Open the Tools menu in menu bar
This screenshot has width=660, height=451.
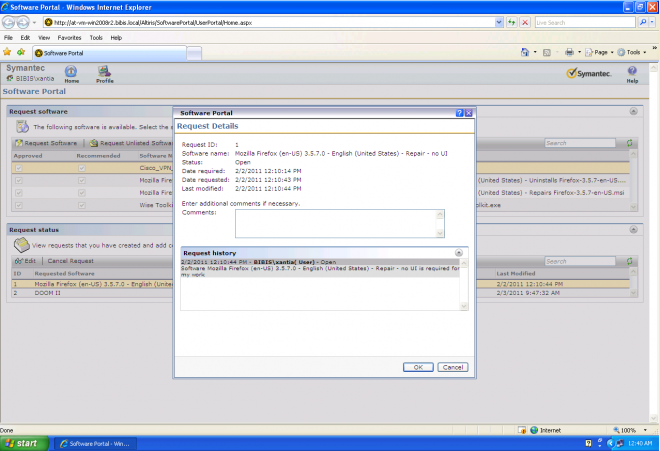96,37
